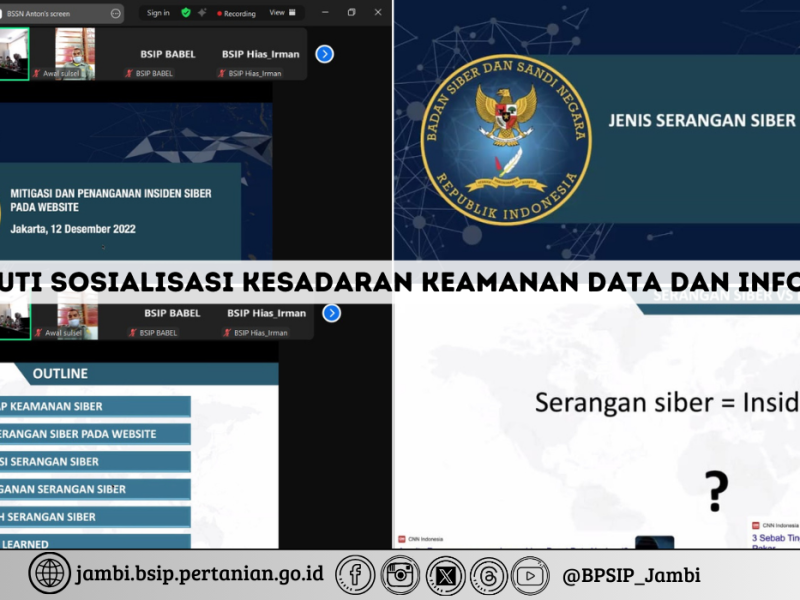Click the outline item 'H SERANGAN SIBER'

(x=95, y=517)
